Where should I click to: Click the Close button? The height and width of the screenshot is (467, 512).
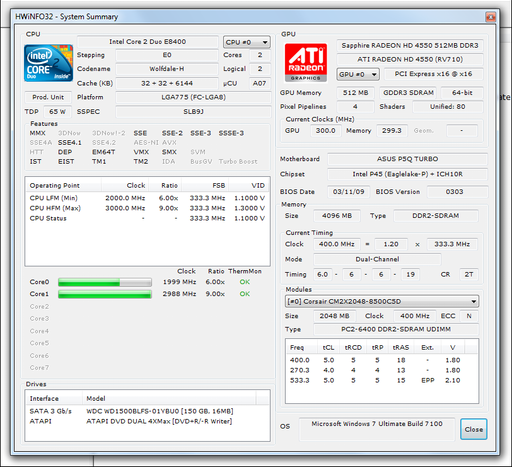pos(474,429)
